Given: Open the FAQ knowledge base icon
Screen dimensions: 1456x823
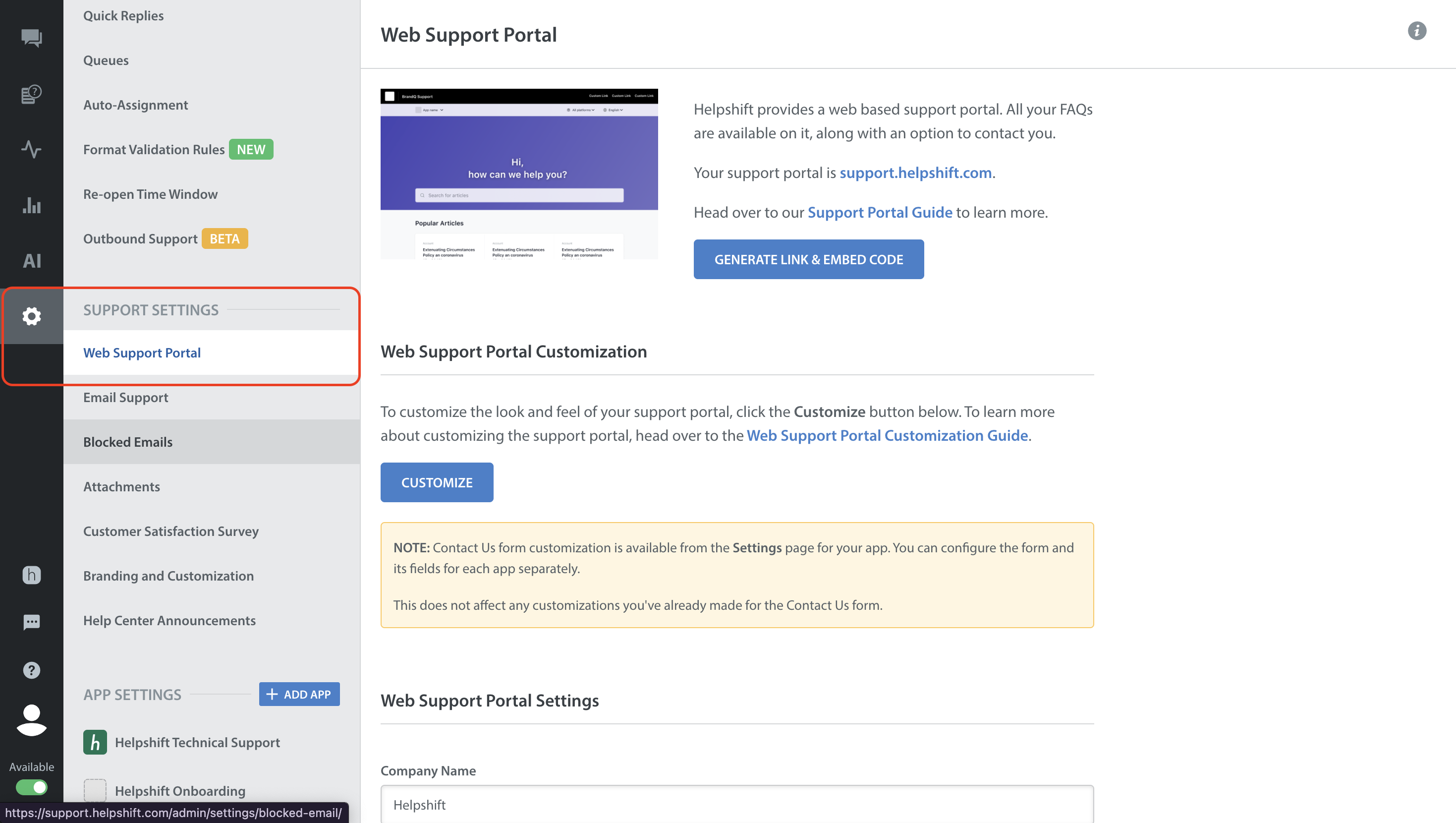Looking at the screenshot, I should coord(32,94).
